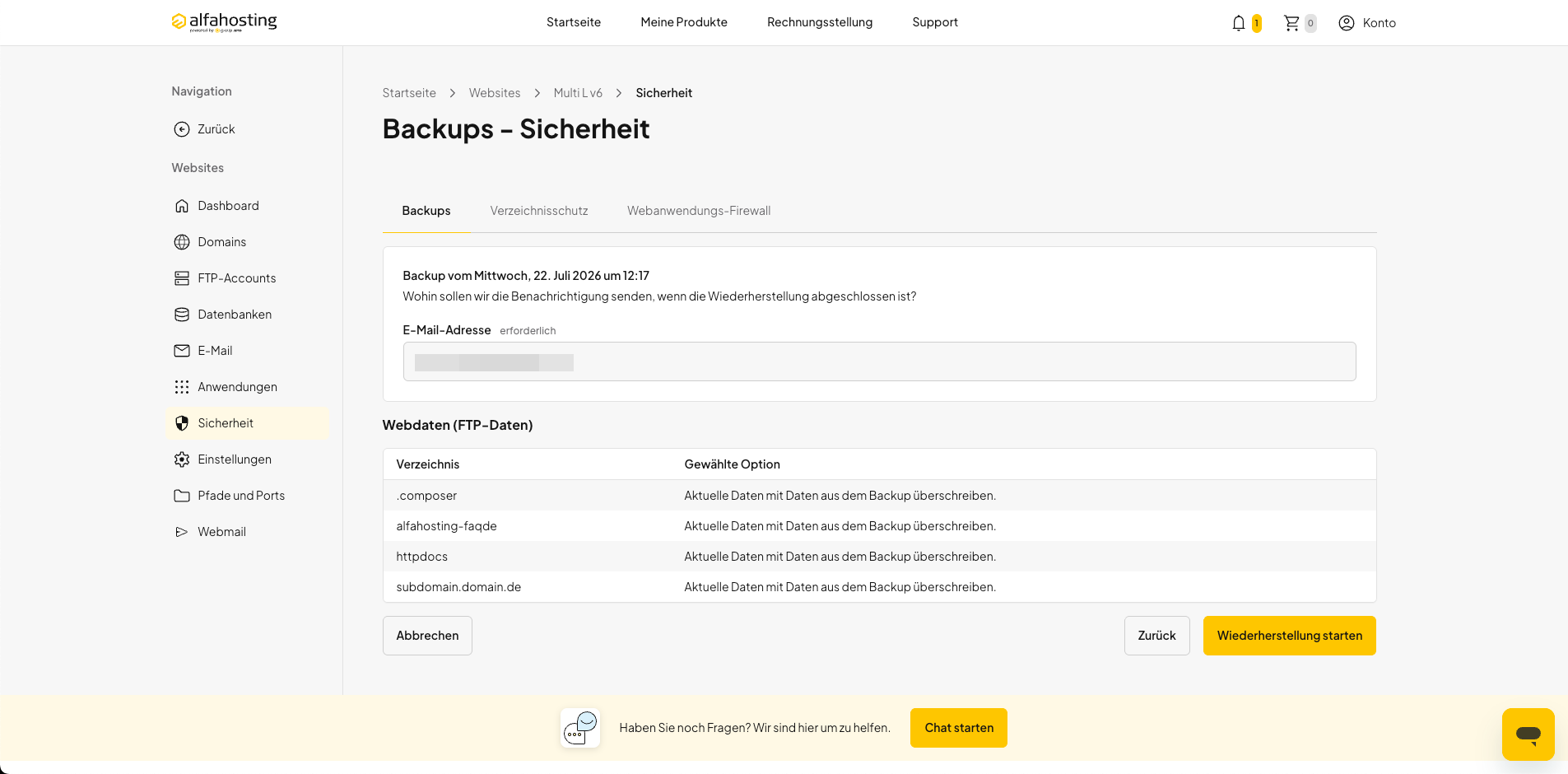Click the Verzeichnis column header
This screenshot has height=774, width=1568.
(428, 464)
